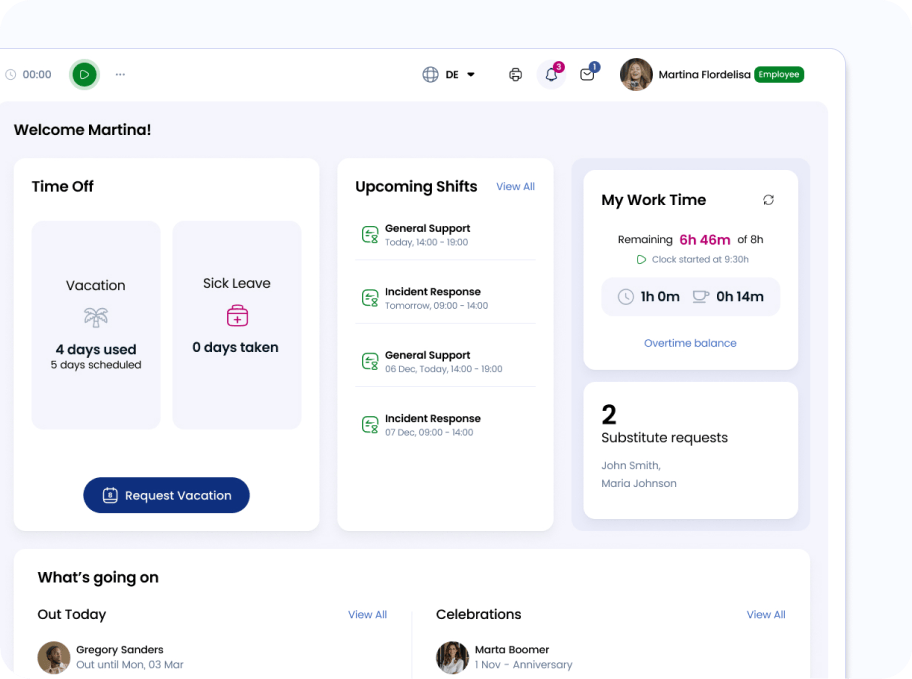The image size is (912, 679).
Task: Click the Sick Leave medical kit icon
Action: pyautogui.click(x=237, y=316)
